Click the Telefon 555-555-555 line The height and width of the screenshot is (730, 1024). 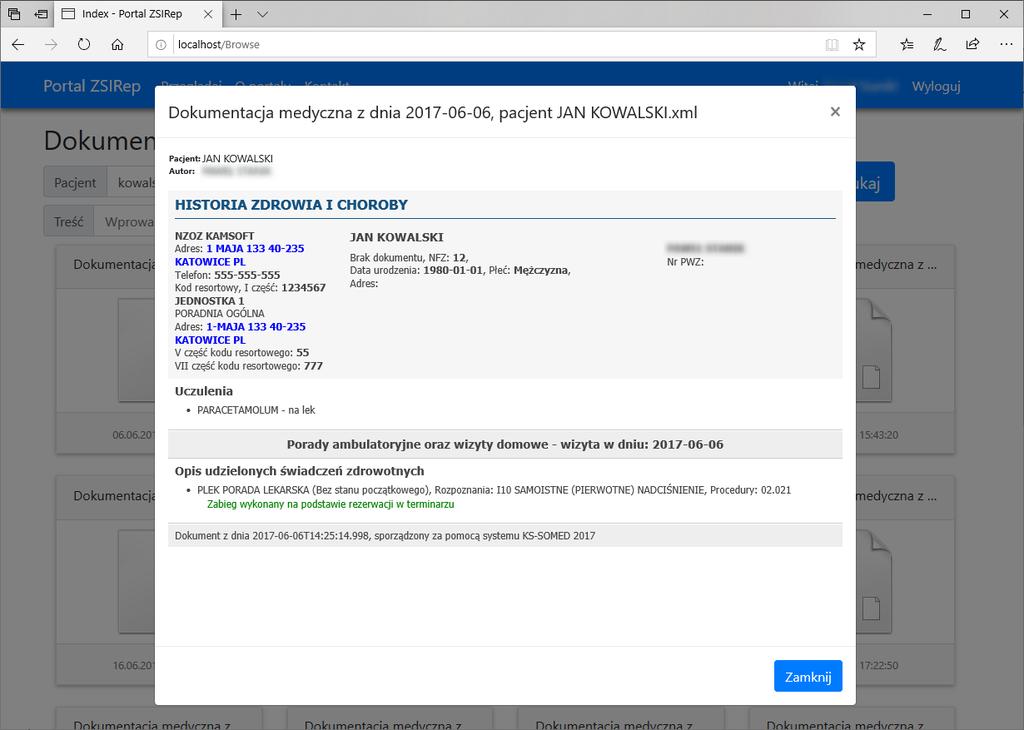pyautogui.click(x=227, y=275)
